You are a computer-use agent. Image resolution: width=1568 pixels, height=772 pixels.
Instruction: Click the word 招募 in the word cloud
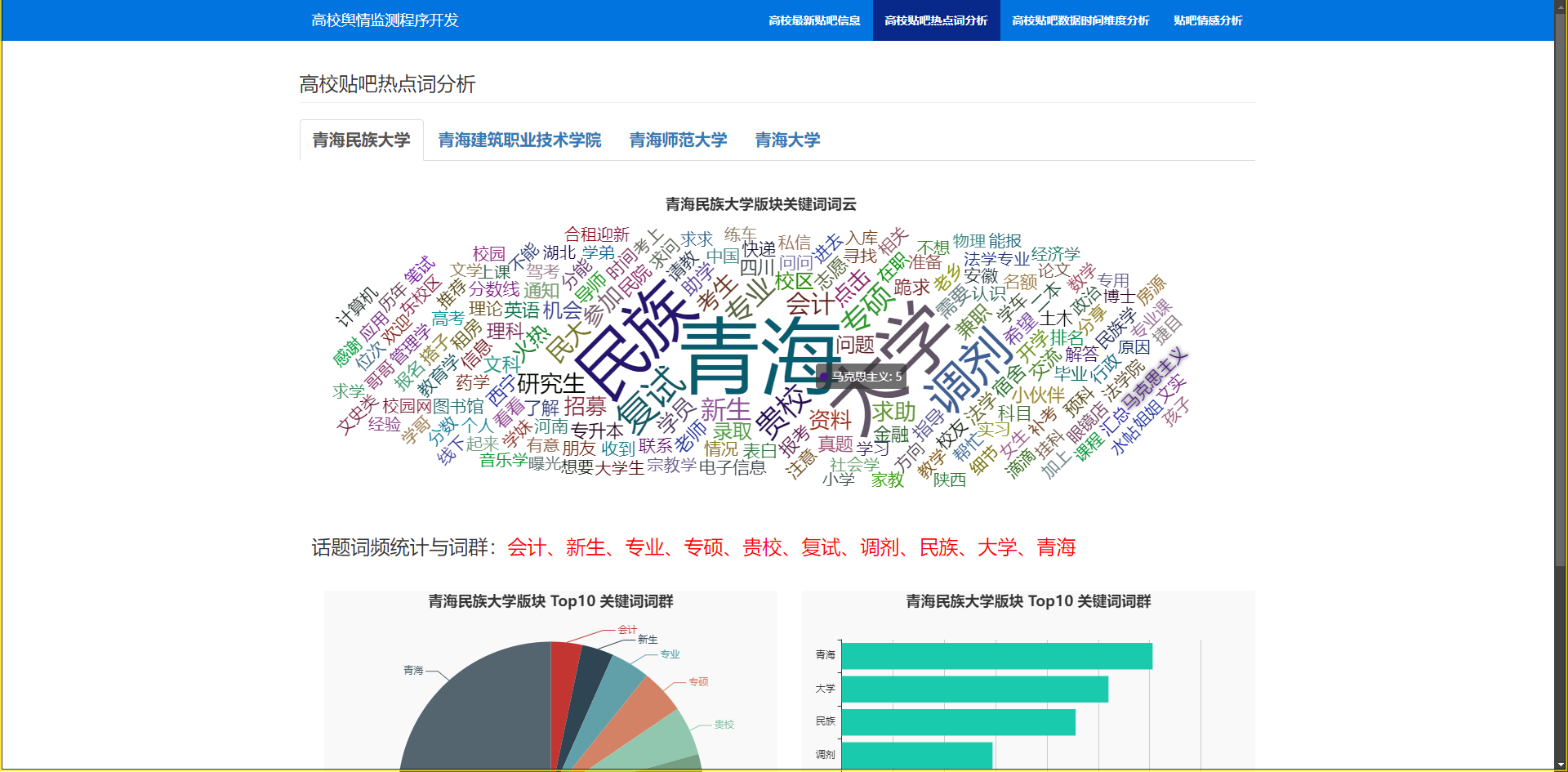pyautogui.click(x=585, y=406)
